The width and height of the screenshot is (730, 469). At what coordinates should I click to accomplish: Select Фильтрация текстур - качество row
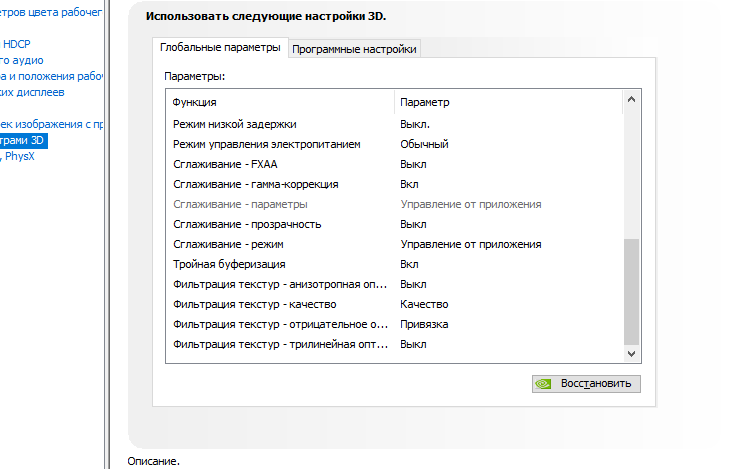(394, 305)
